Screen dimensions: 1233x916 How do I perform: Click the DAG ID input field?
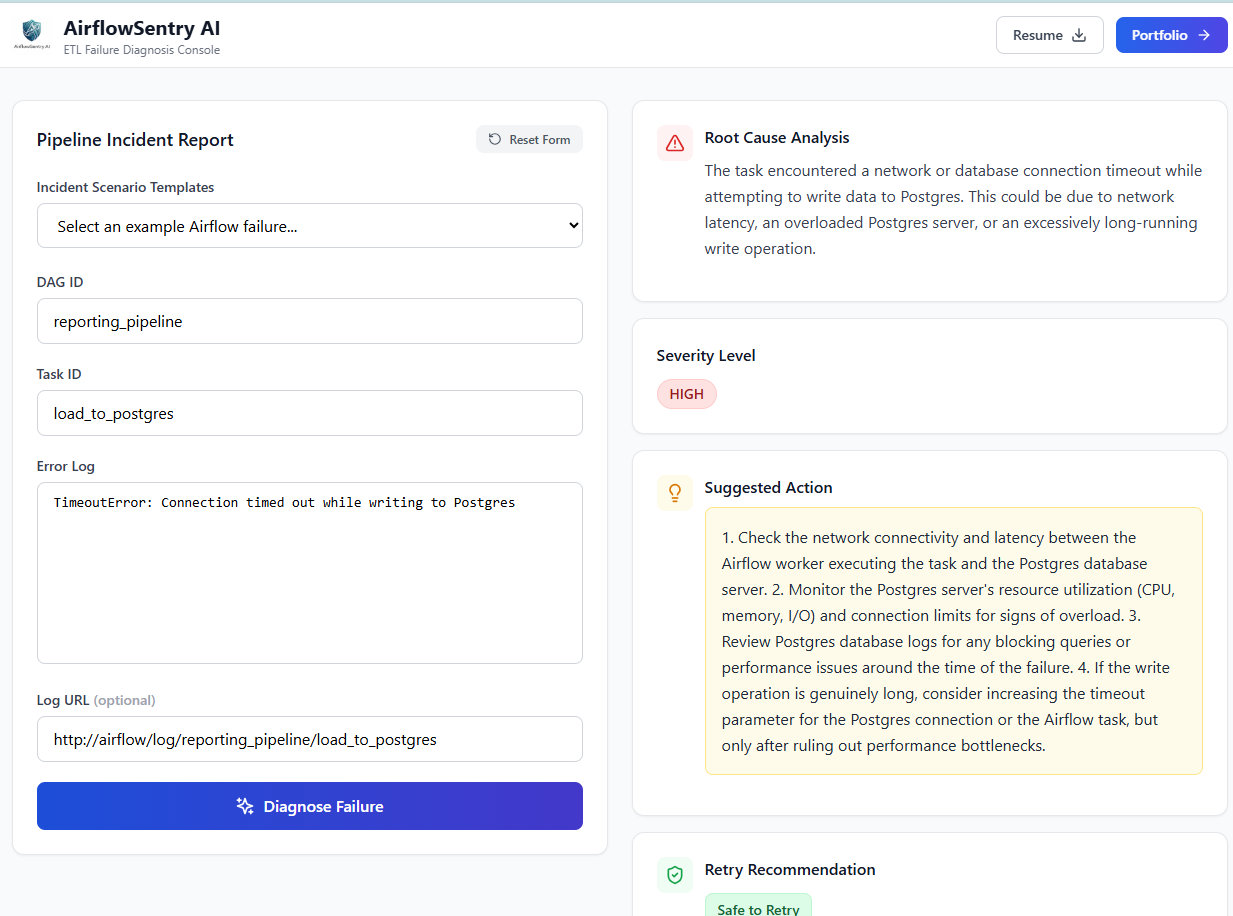[310, 321]
